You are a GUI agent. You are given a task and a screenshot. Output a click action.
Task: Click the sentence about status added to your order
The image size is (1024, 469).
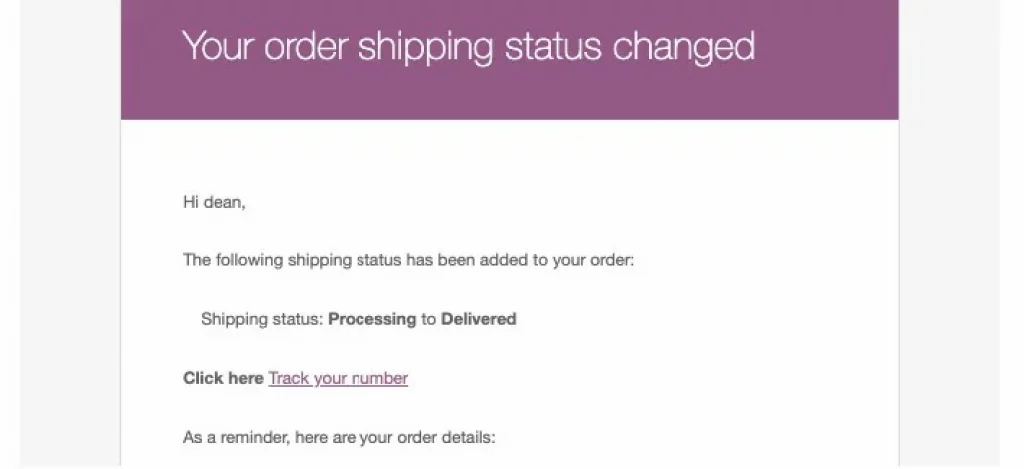coord(408,261)
